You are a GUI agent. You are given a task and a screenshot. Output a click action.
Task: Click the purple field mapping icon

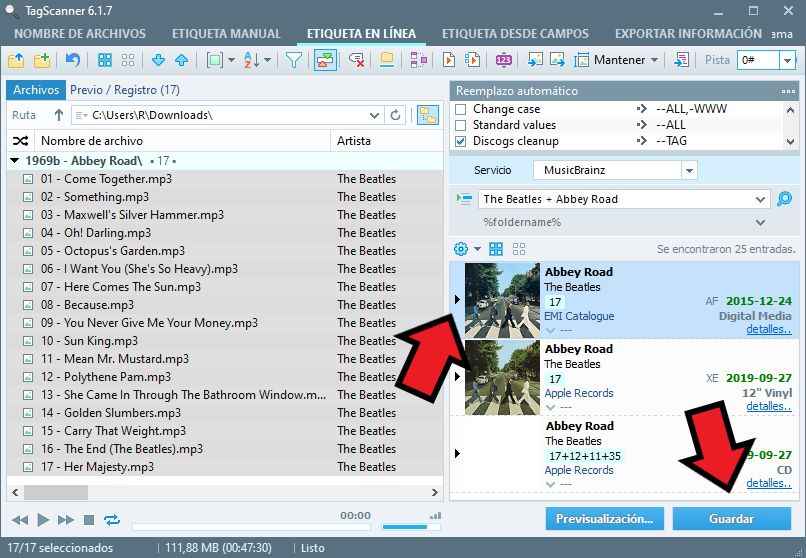tap(418, 60)
